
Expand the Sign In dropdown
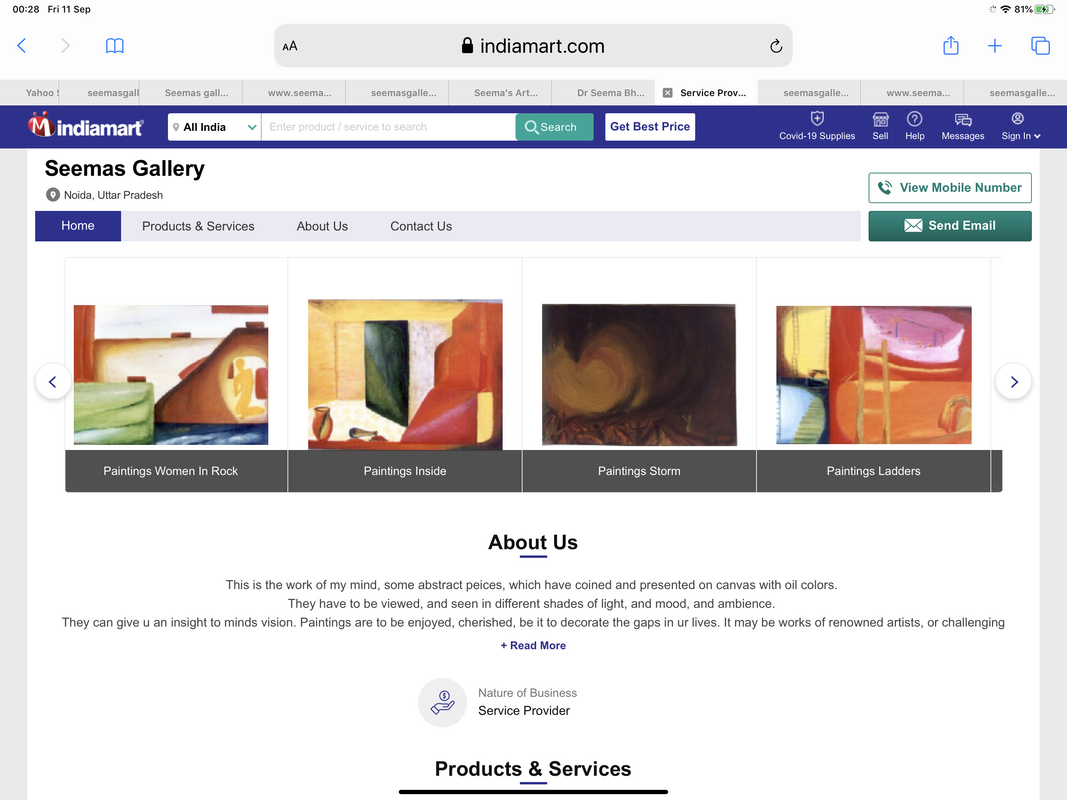click(x=1020, y=127)
